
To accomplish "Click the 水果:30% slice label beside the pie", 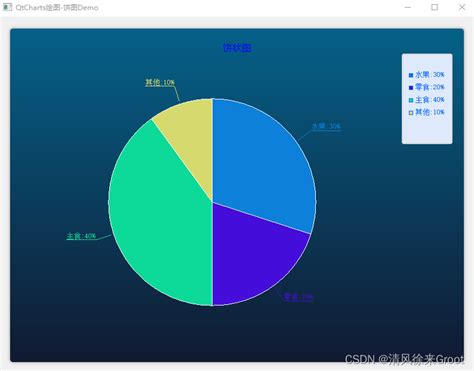I will coord(326,126).
